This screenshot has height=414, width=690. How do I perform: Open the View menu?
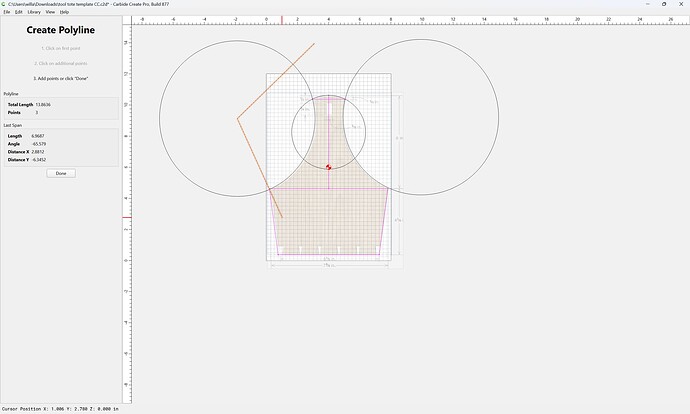pos(50,12)
